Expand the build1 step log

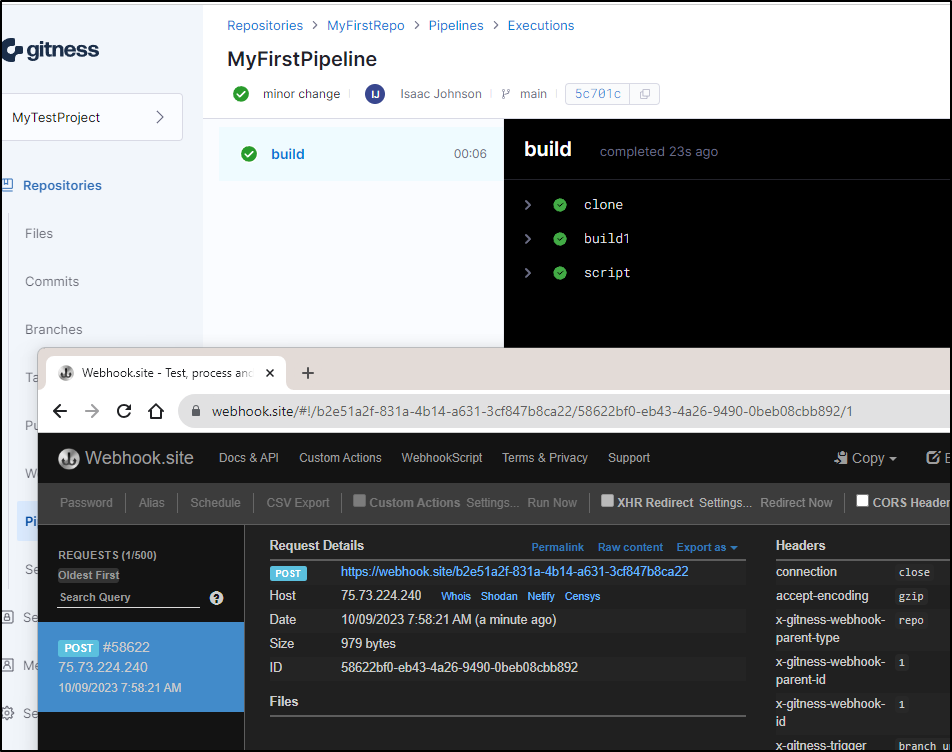point(528,239)
